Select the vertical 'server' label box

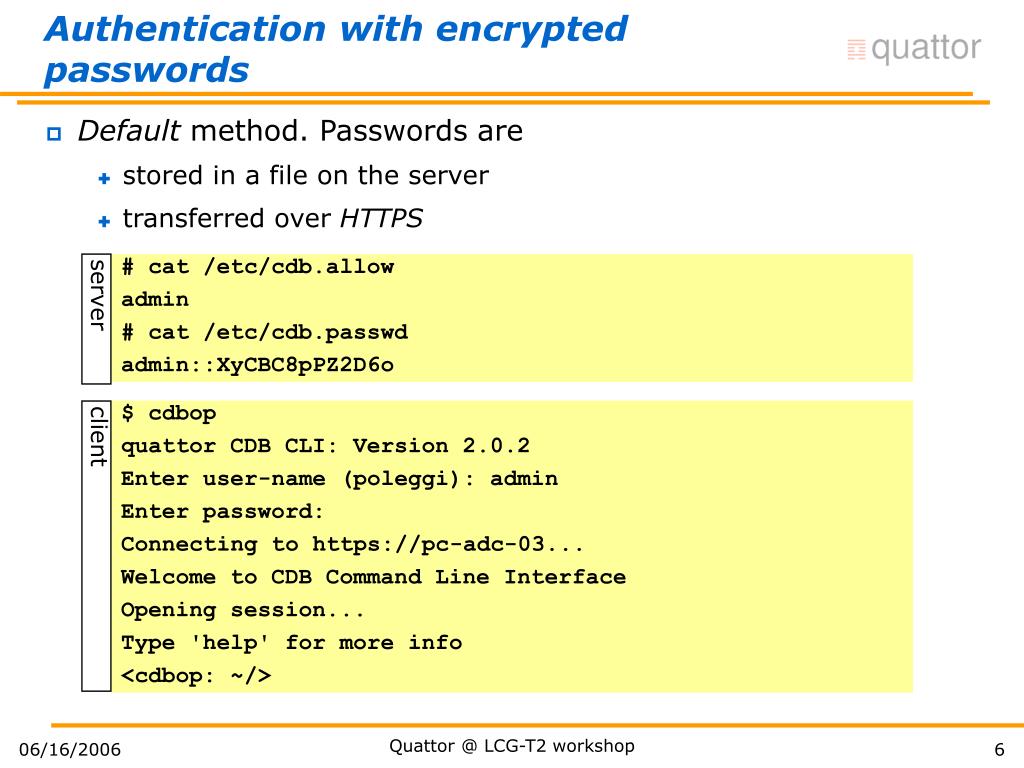(x=97, y=319)
